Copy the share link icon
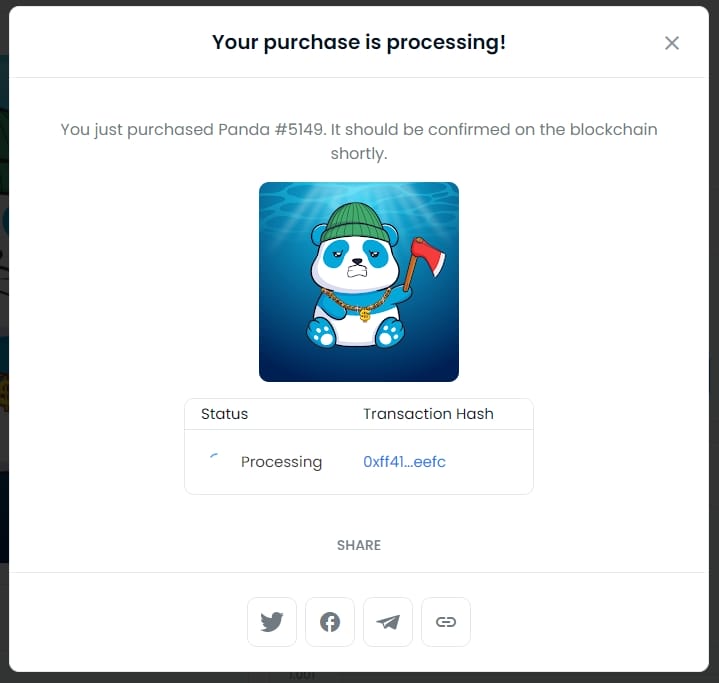 point(446,622)
